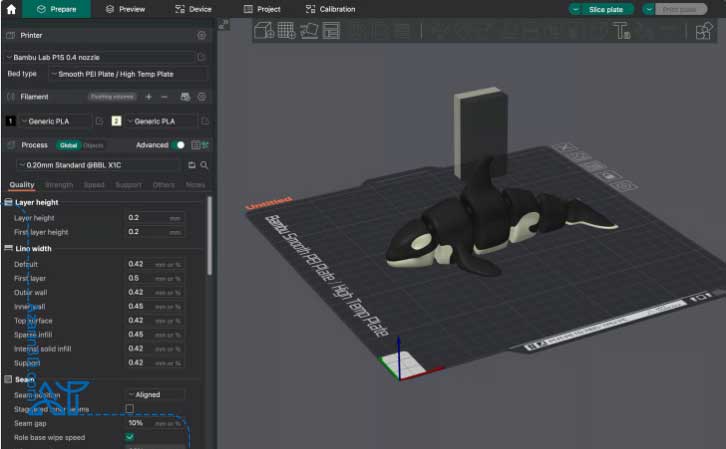Remove a filament with the minus icon
Screen dimensions: 726x449
click(164, 97)
